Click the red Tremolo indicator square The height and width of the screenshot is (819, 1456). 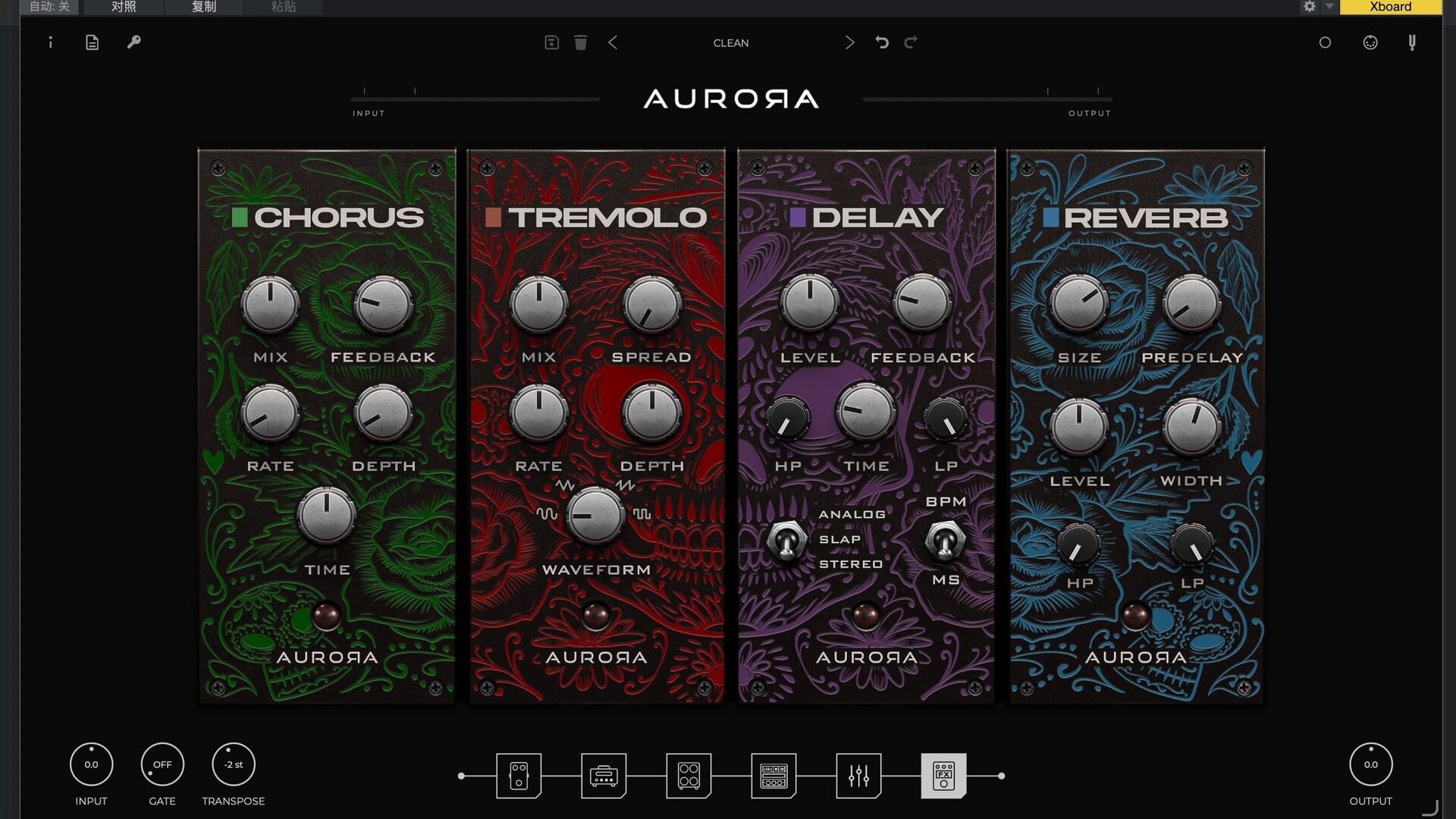(x=493, y=218)
